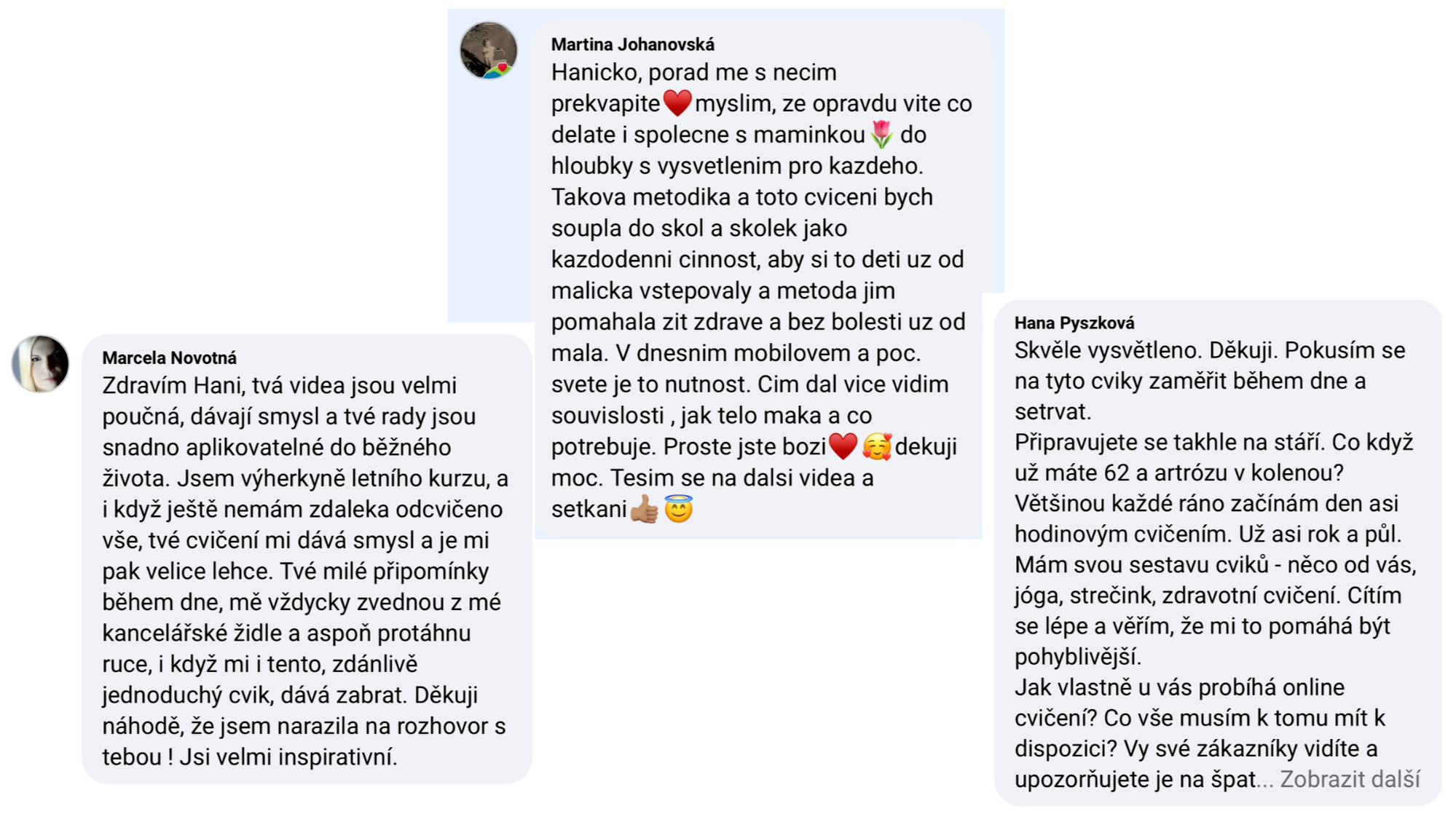This screenshot has height=814, width=1456.
Task: Open Marcela Novotná's profile picture
Action: (x=41, y=363)
